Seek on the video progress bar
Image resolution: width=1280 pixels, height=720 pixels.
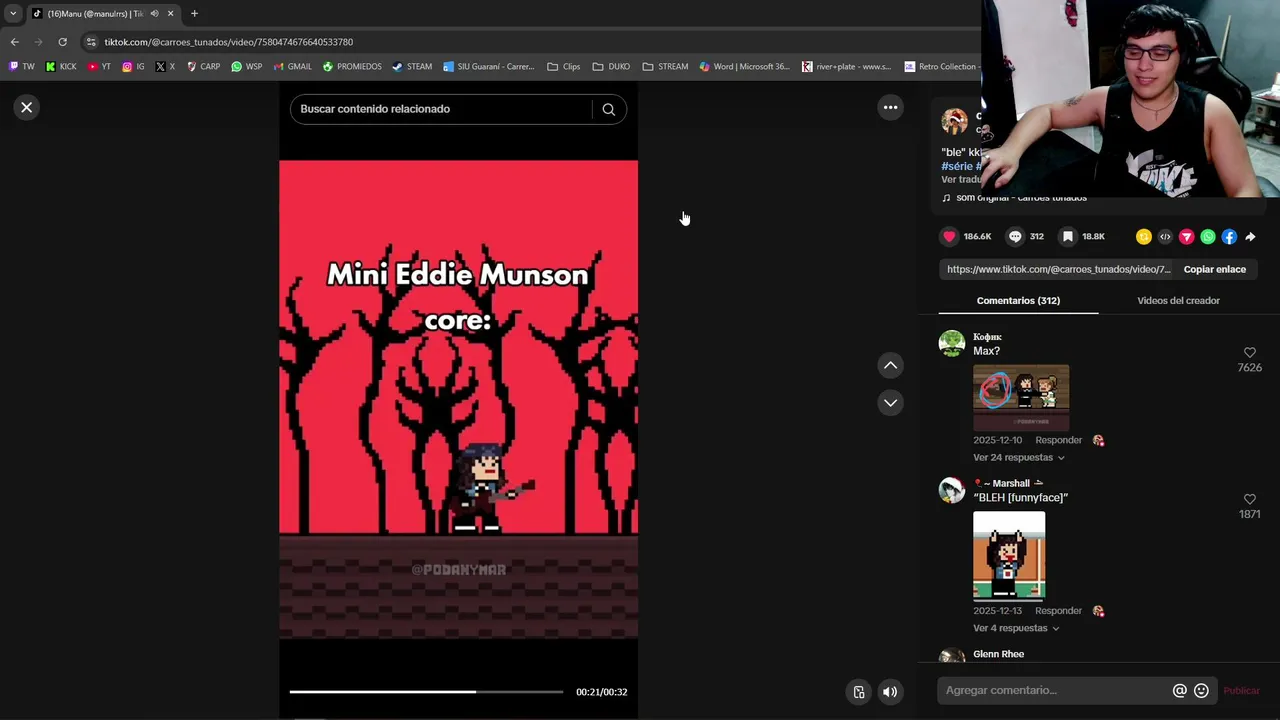[426, 691]
